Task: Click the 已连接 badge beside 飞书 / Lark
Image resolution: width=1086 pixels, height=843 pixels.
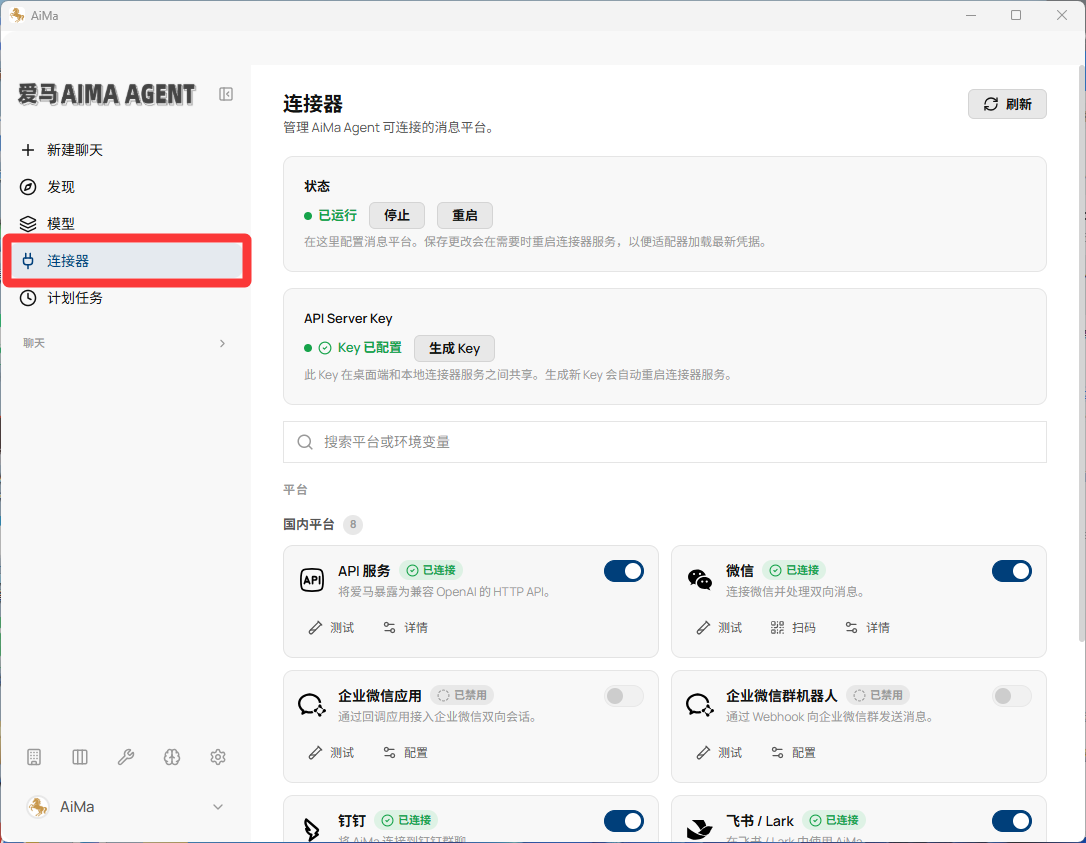Action: [x=834, y=820]
